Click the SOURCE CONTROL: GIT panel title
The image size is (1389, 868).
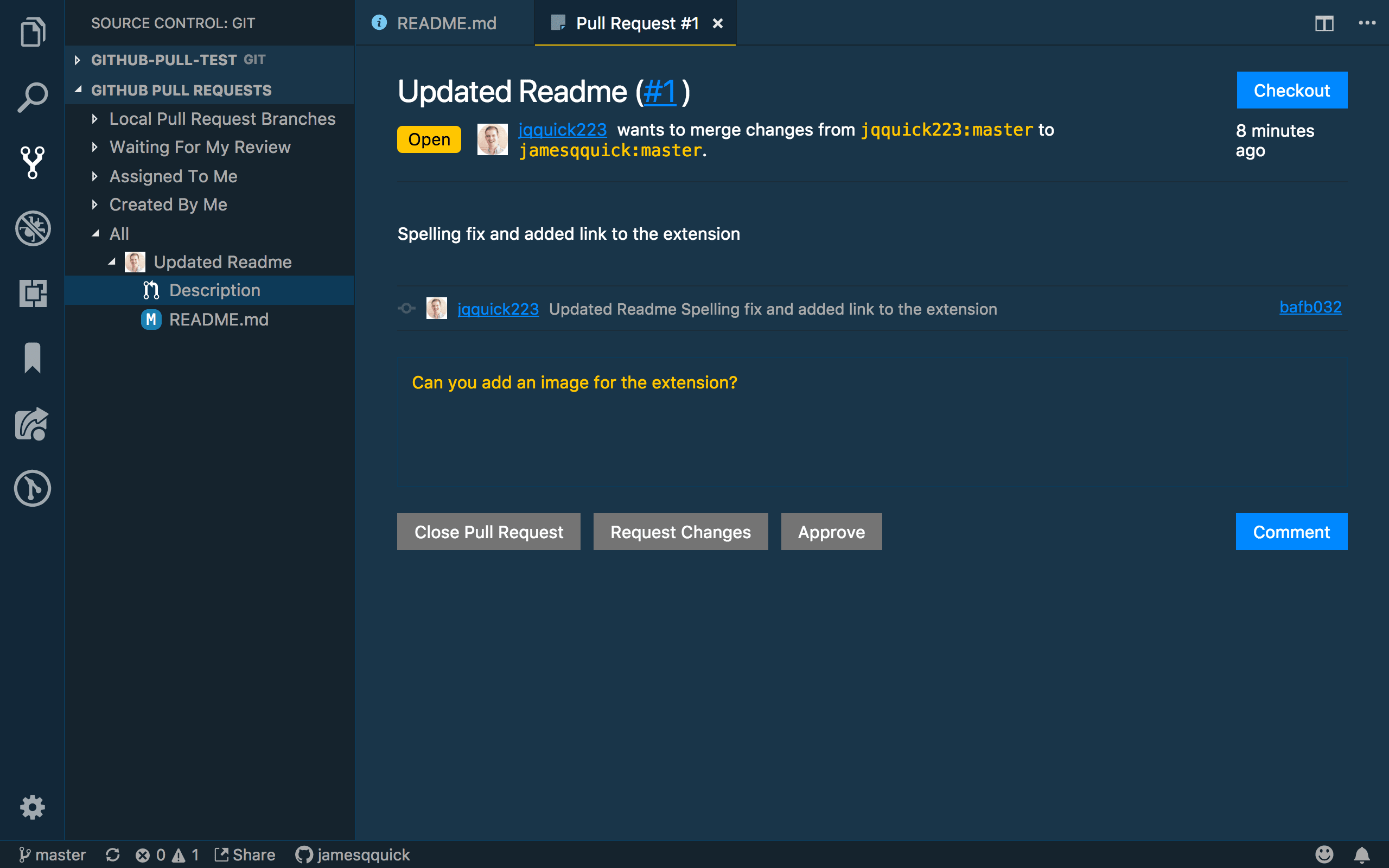pyautogui.click(x=173, y=23)
